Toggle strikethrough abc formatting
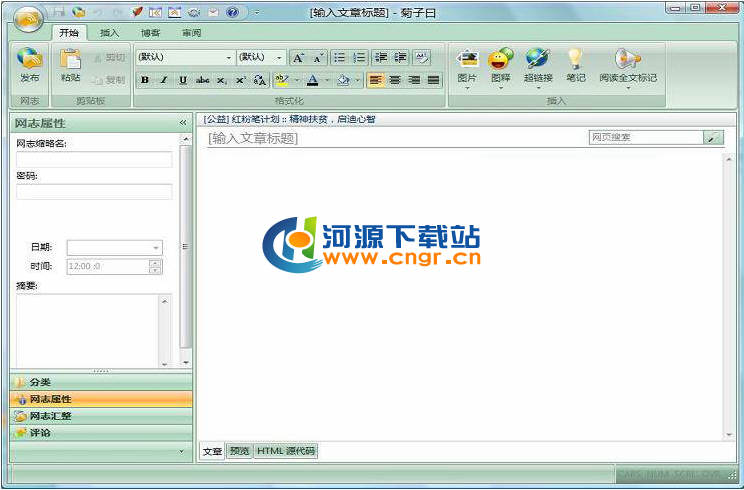The width and height of the screenshot is (744, 490). point(203,80)
